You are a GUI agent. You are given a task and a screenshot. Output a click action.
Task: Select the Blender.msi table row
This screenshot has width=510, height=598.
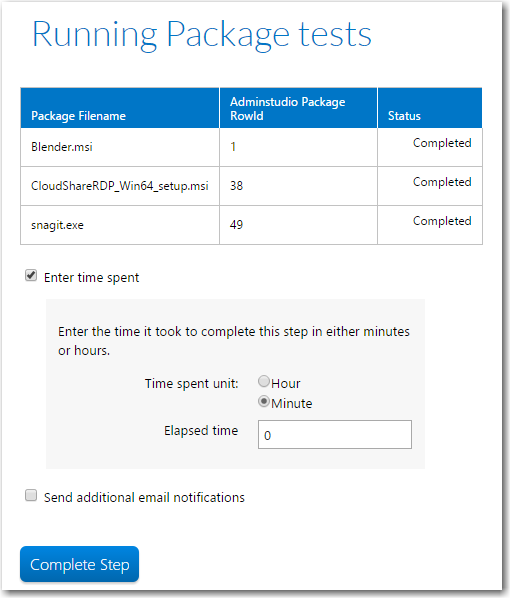(x=251, y=147)
